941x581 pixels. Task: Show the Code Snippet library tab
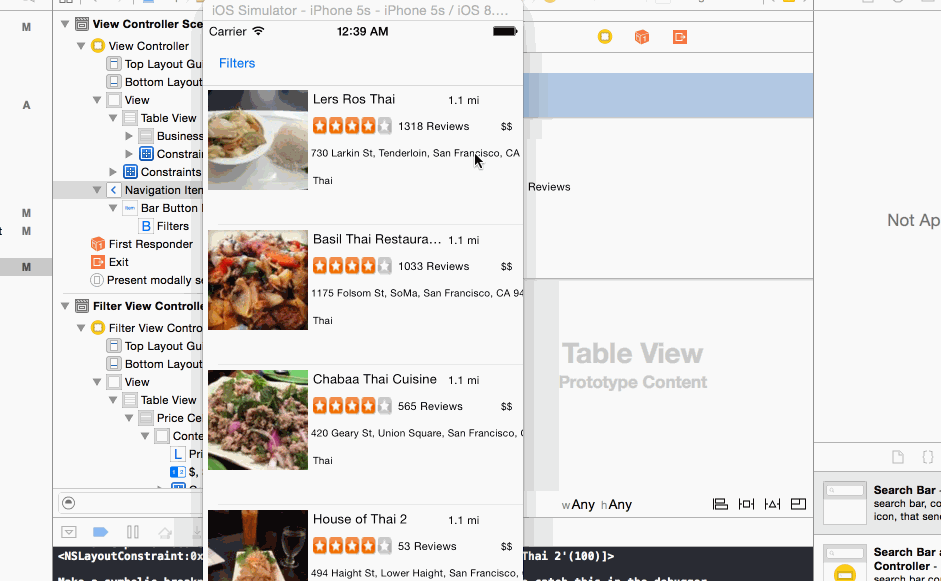pos(927,457)
